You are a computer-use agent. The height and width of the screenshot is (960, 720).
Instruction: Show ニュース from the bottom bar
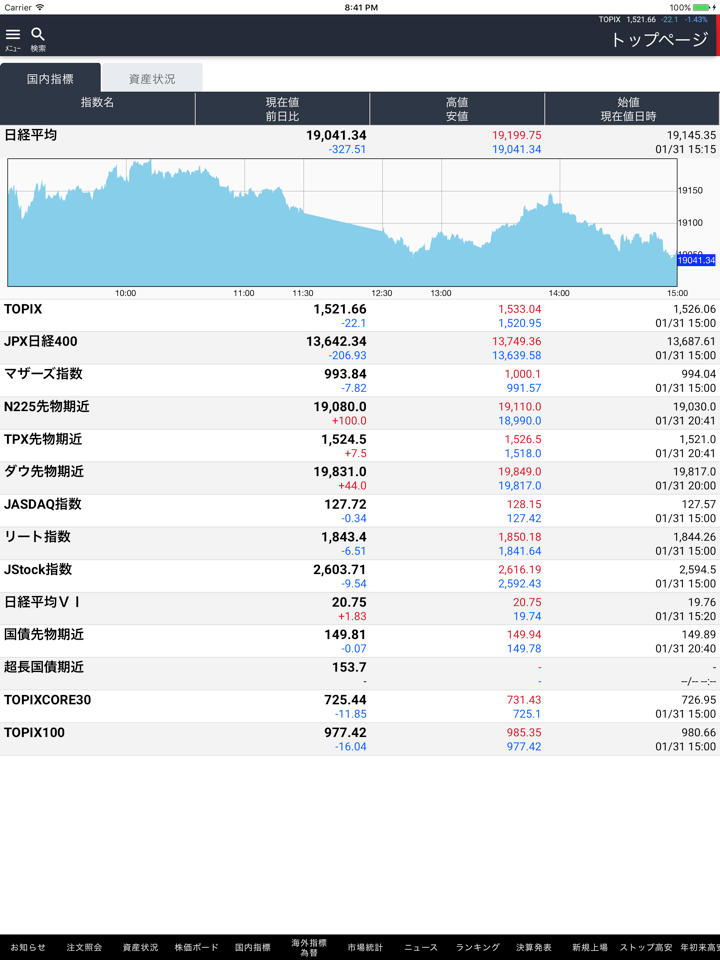coord(421,947)
